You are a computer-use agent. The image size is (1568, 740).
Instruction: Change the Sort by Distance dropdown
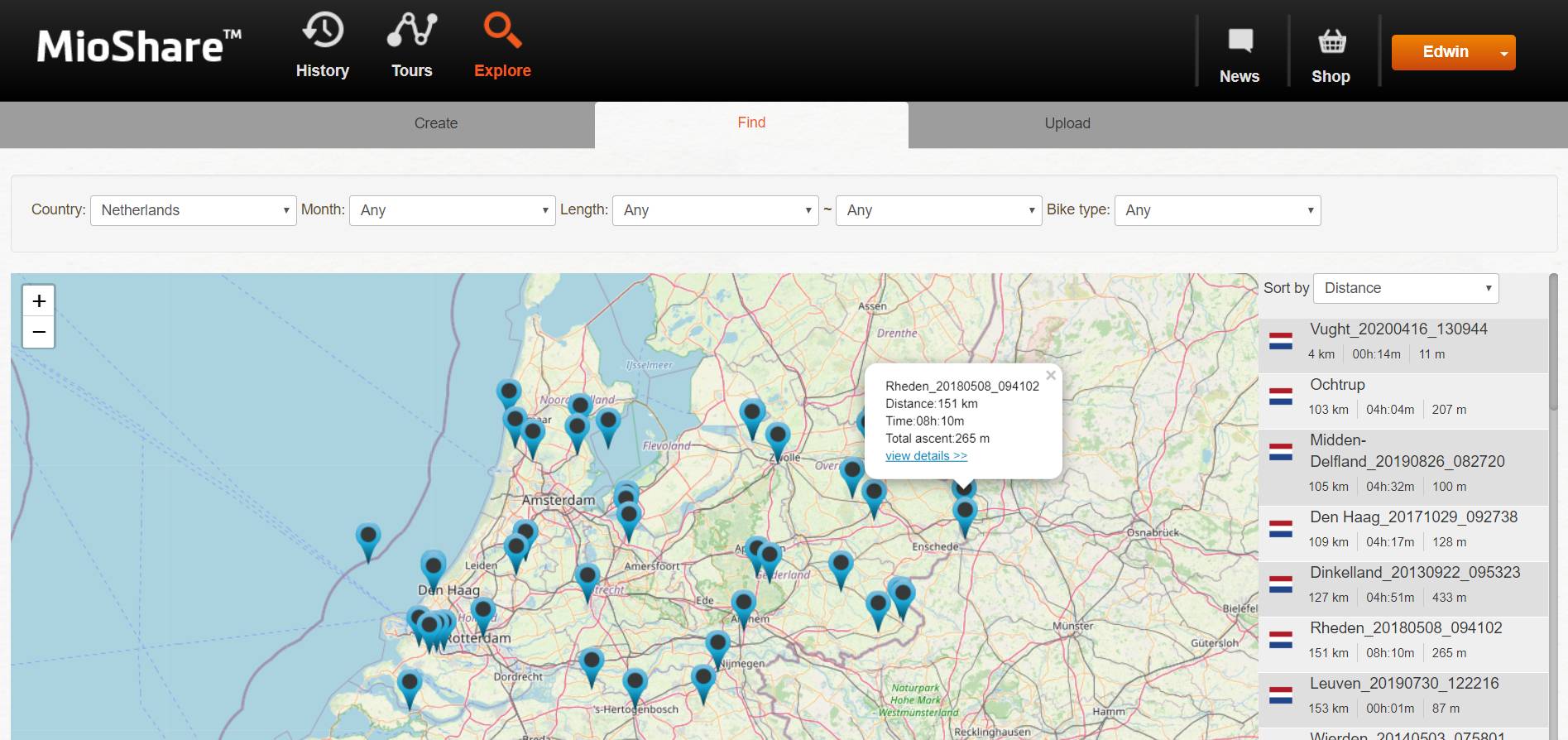point(1405,288)
